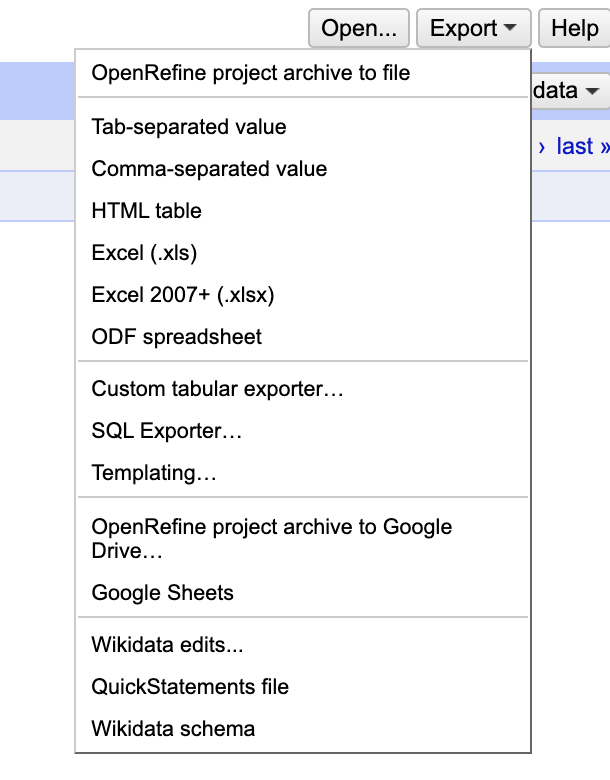Select Comma-separated value export

(x=303, y=169)
